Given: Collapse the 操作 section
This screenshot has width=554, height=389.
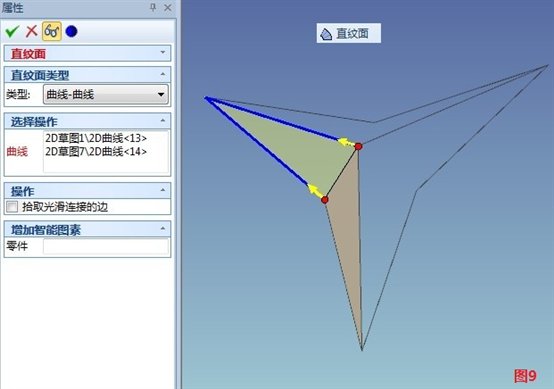Looking at the screenshot, I should 163,190.
